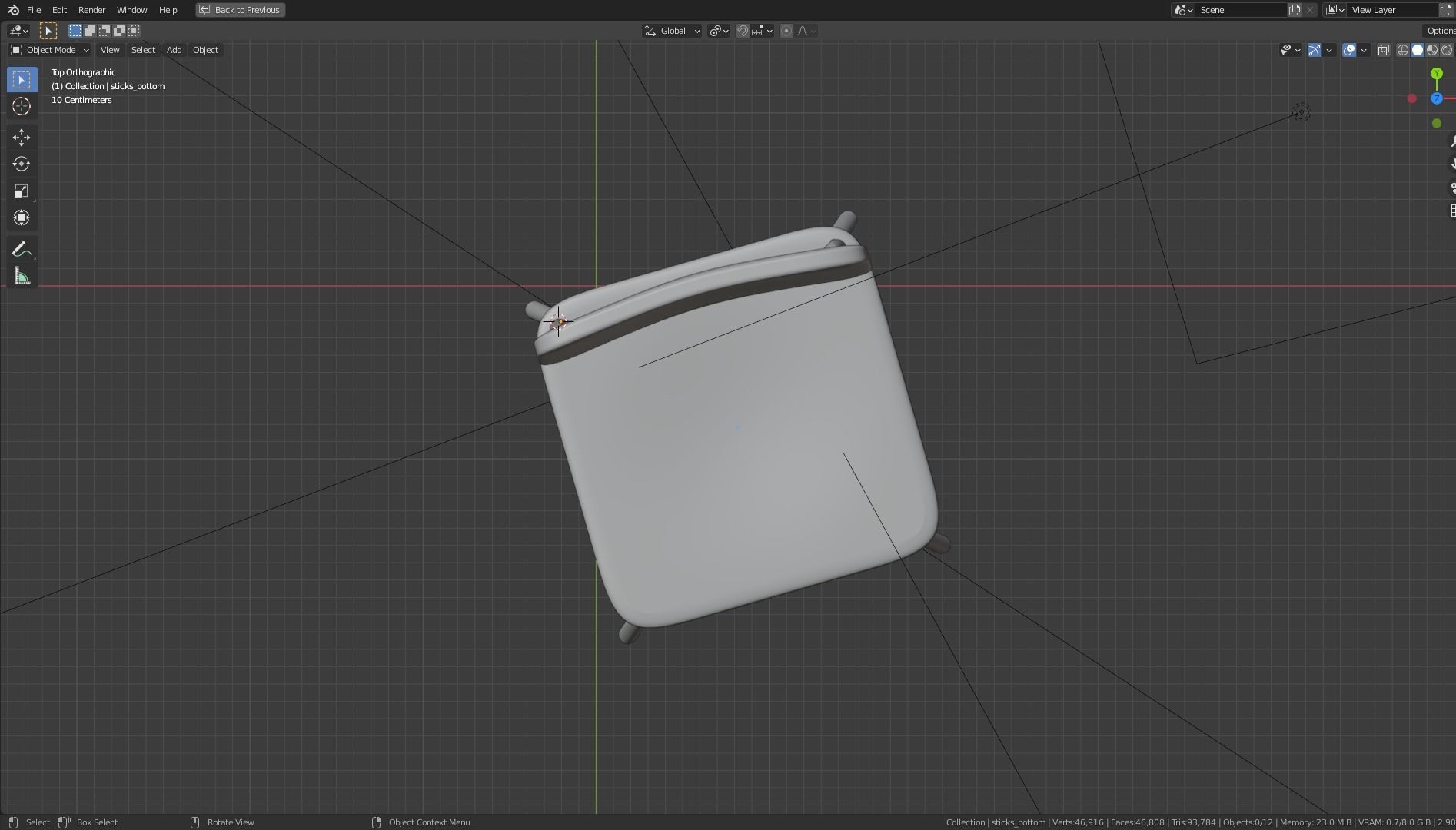This screenshot has width=1456, height=830.
Task: Toggle viewport overlays display
Action: (x=1349, y=50)
